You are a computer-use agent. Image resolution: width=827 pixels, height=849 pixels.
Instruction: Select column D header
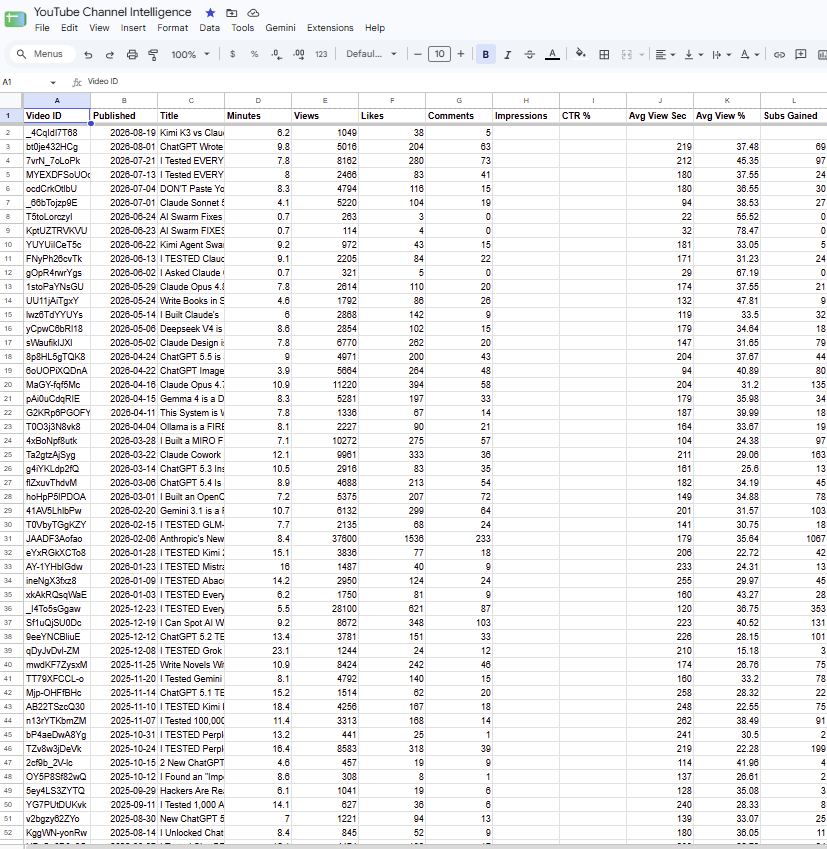(258, 100)
